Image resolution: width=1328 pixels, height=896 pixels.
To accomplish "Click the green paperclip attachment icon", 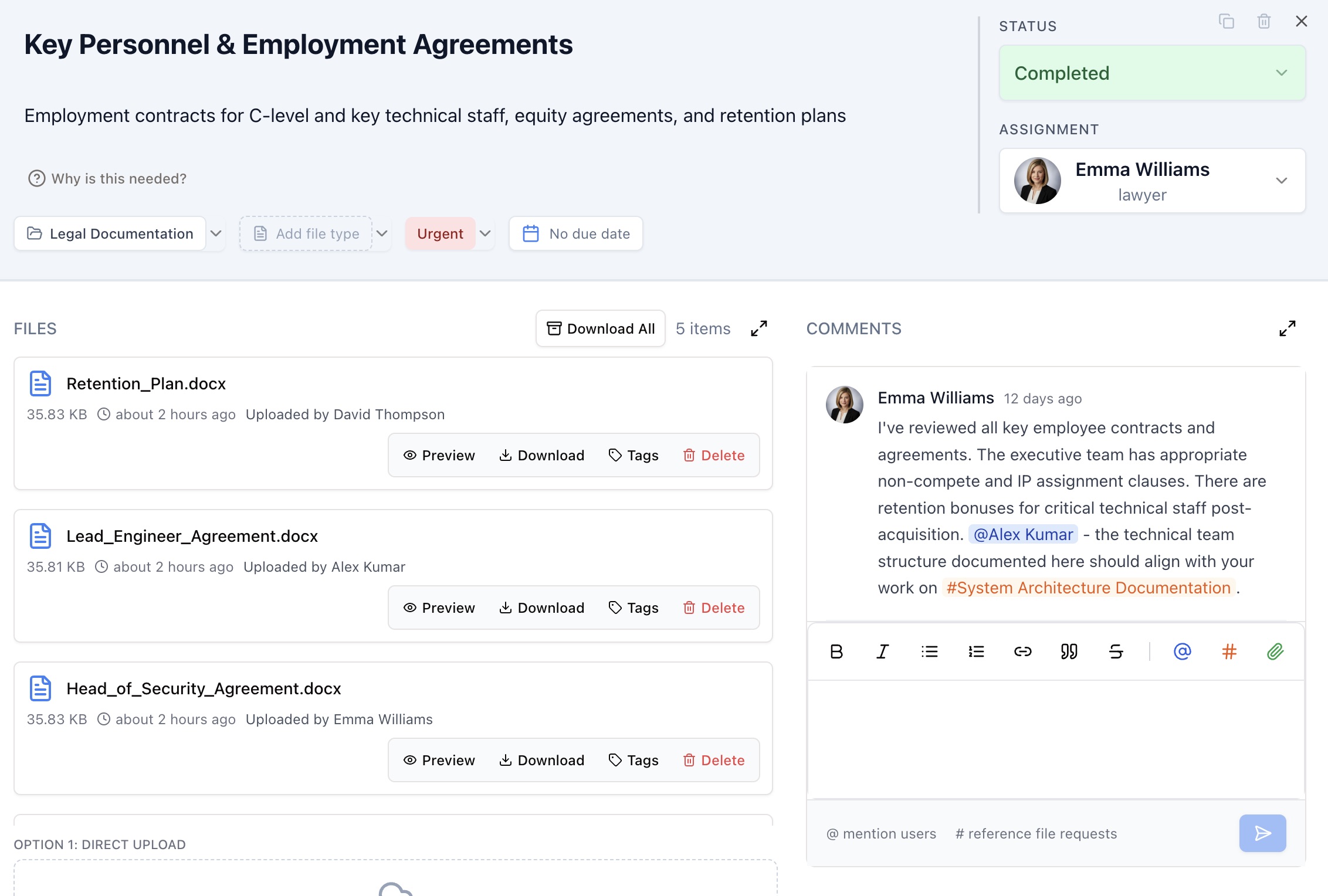I will tap(1275, 651).
